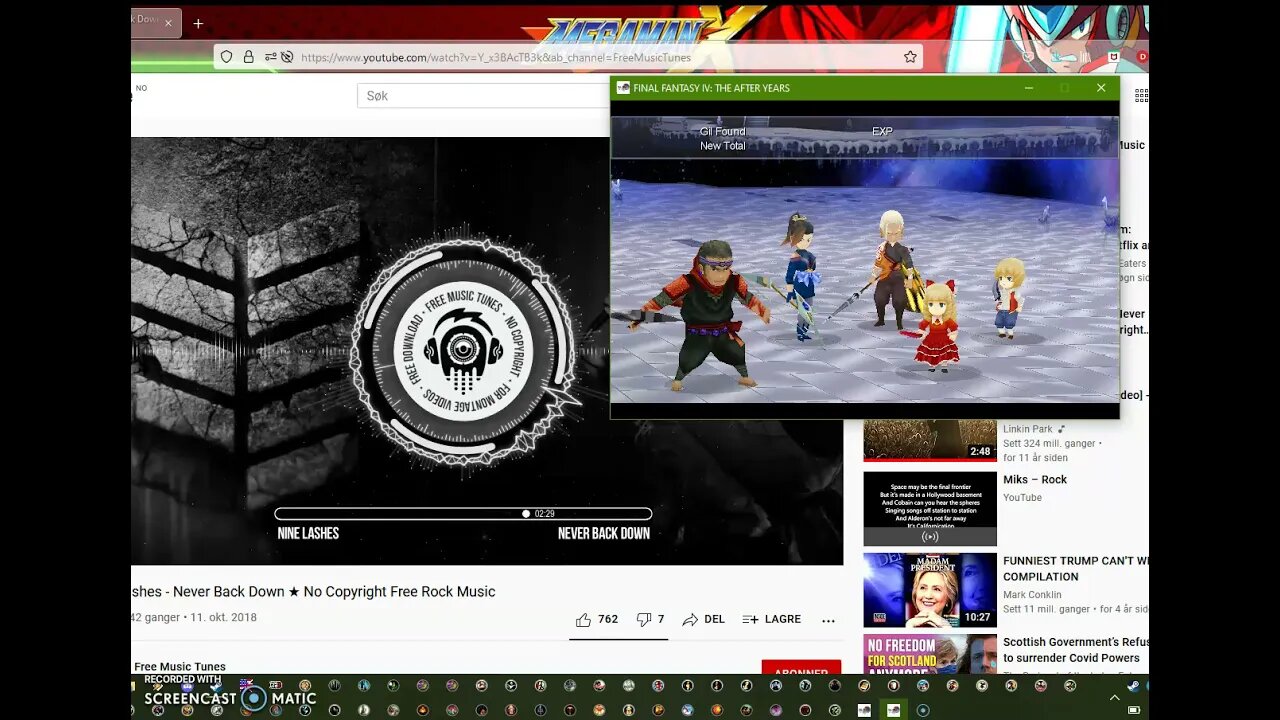Bookmark this page with the star
This screenshot has width=1280, height=720.
click(x=910, y=57)
